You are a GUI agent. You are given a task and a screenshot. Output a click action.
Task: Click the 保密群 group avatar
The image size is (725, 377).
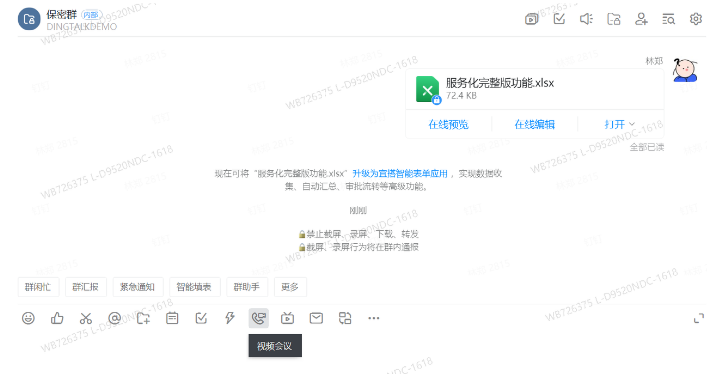(29, 19)
